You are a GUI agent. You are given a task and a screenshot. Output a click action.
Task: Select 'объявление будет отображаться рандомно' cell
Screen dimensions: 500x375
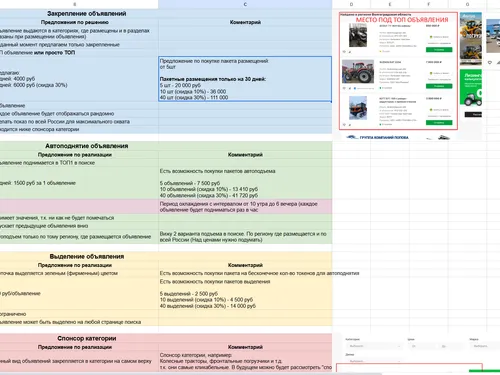pyautogui.click(x=79, y=114)
